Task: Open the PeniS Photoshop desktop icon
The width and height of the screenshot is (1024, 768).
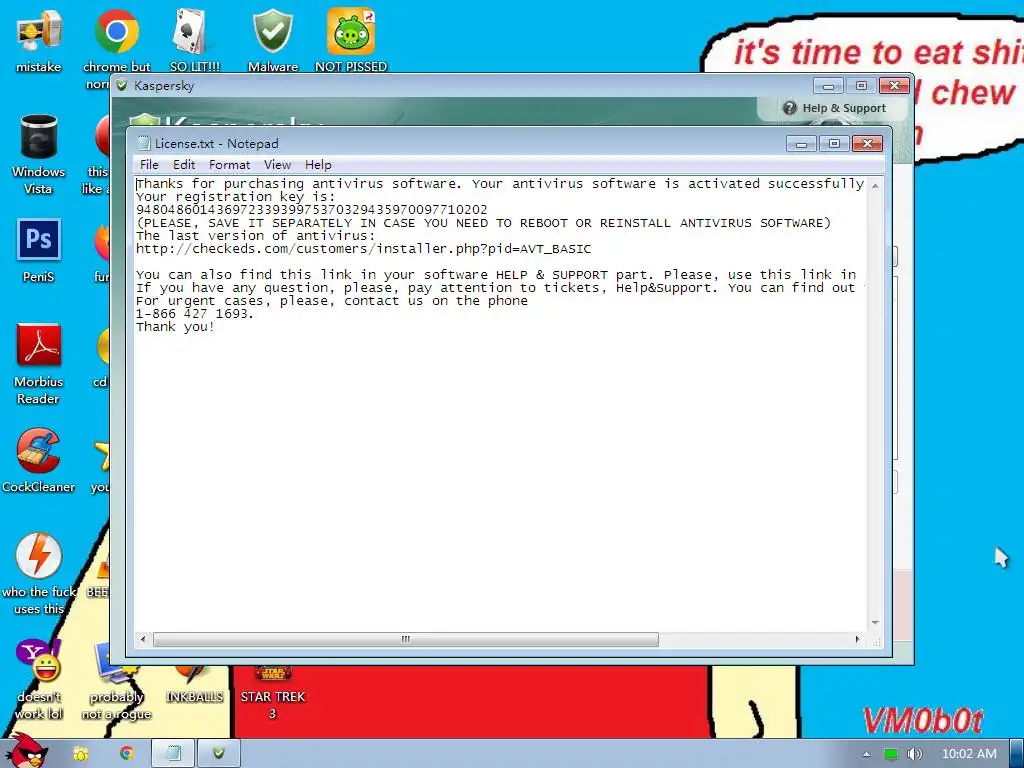Action: [x=39, y=251]
